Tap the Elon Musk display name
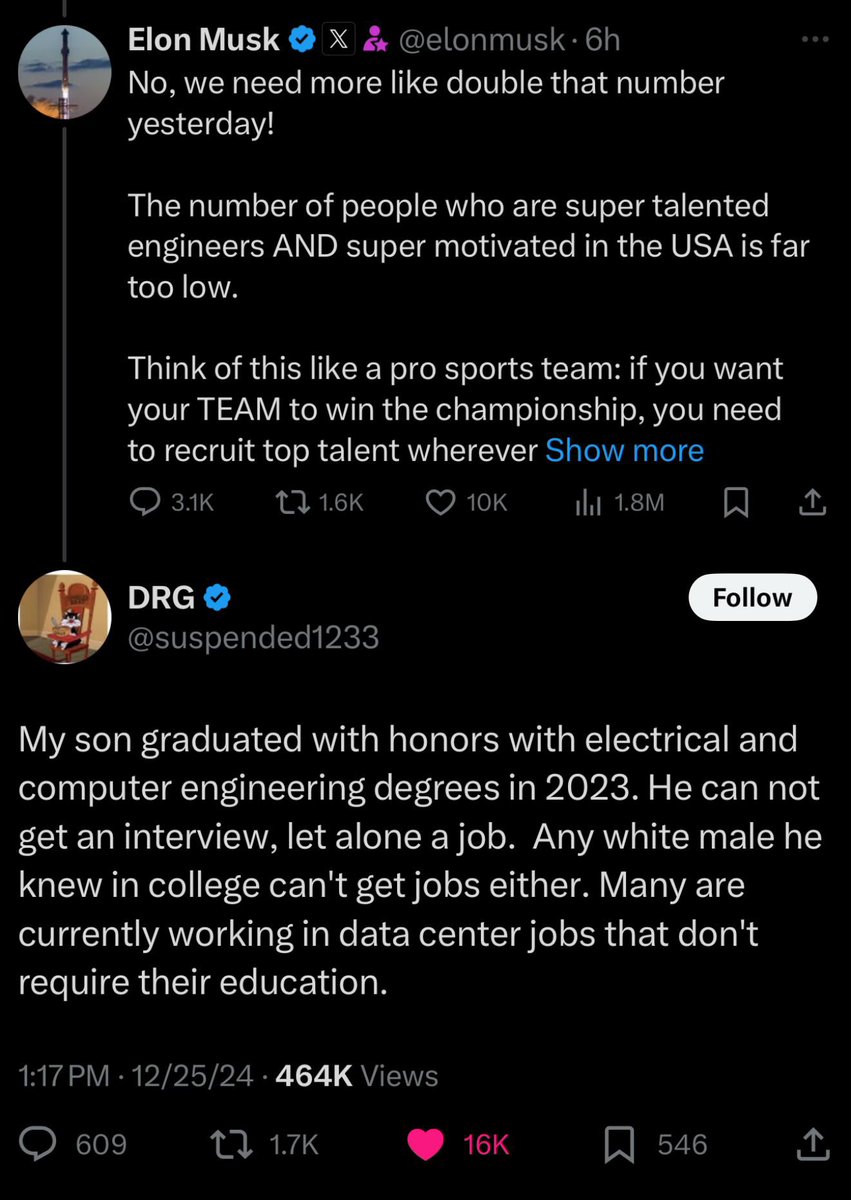 204,39
